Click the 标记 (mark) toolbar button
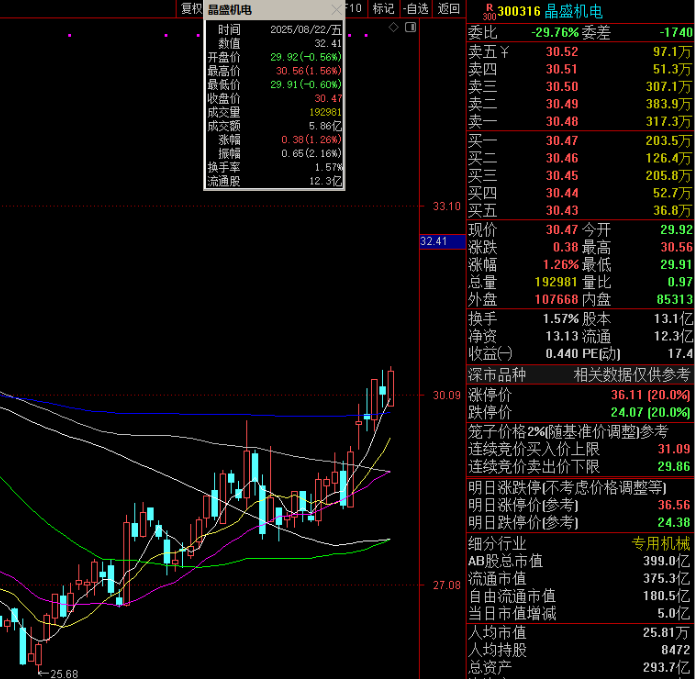The image size is (695, 679). [383, 8]
